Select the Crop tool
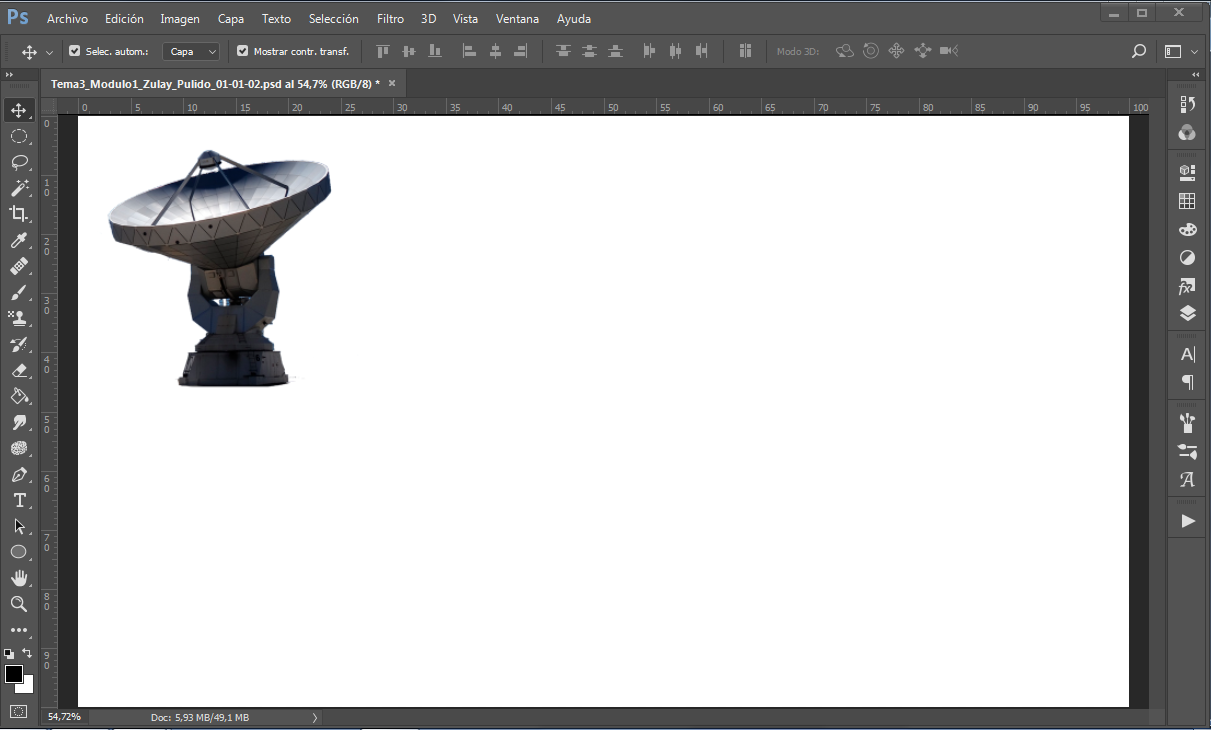 click(19, 214)
